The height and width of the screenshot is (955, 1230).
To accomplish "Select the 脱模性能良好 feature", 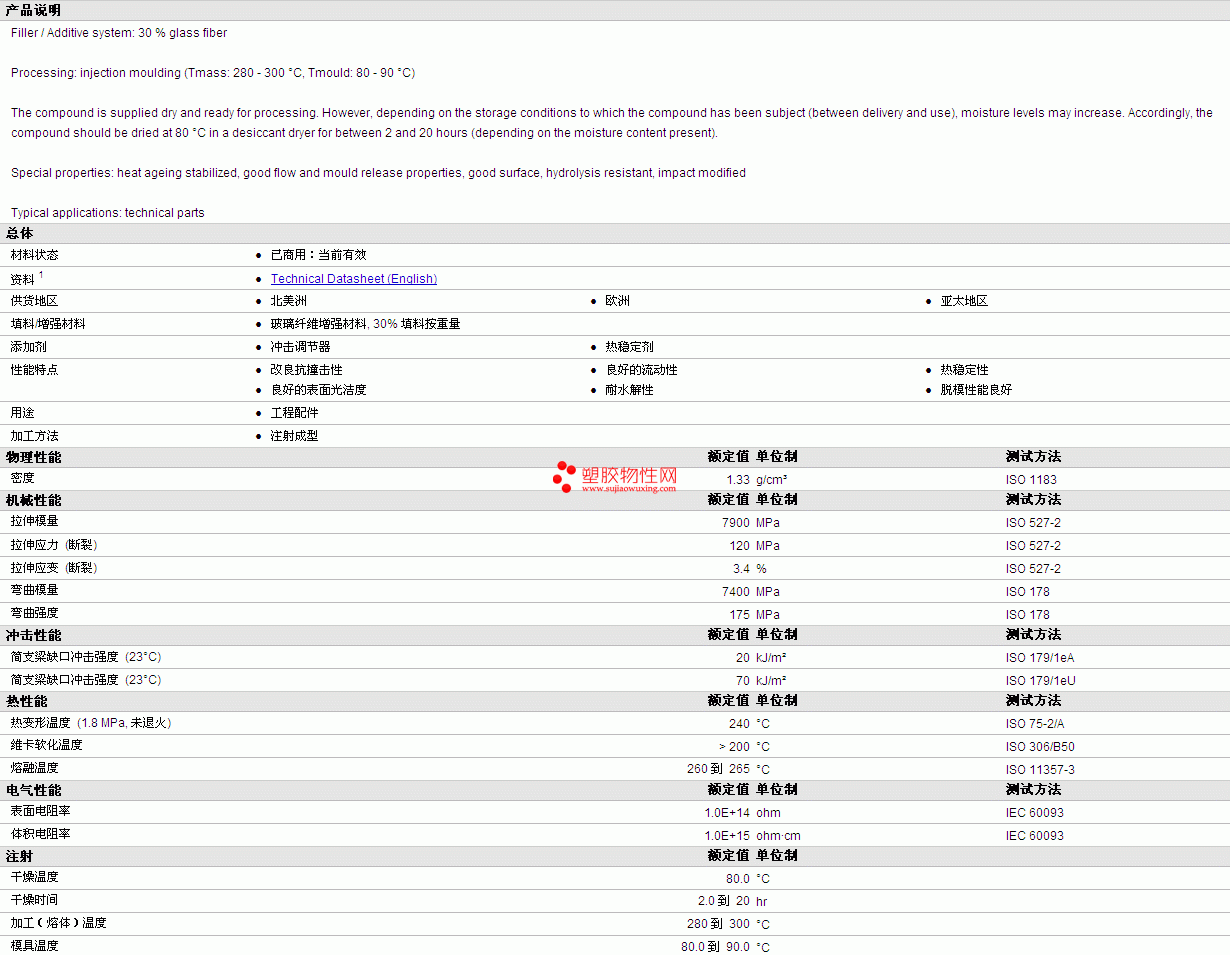I will (x=976, y=390).
